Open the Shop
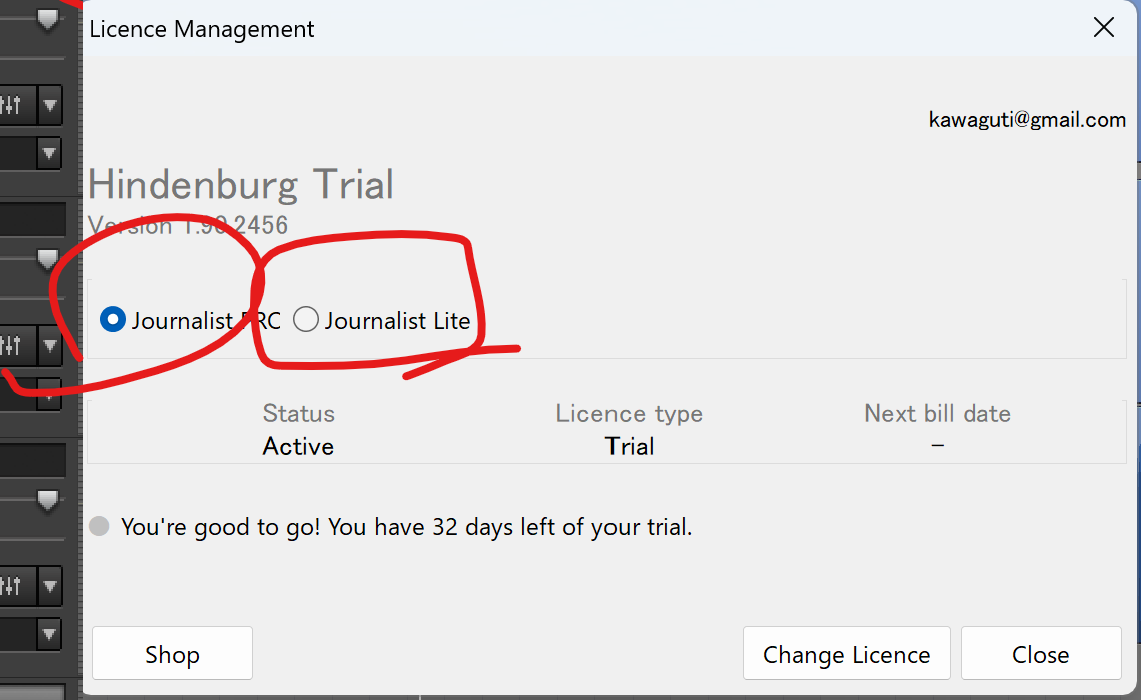The height and width of the screenshot is (700, 1141). point(172,653)
